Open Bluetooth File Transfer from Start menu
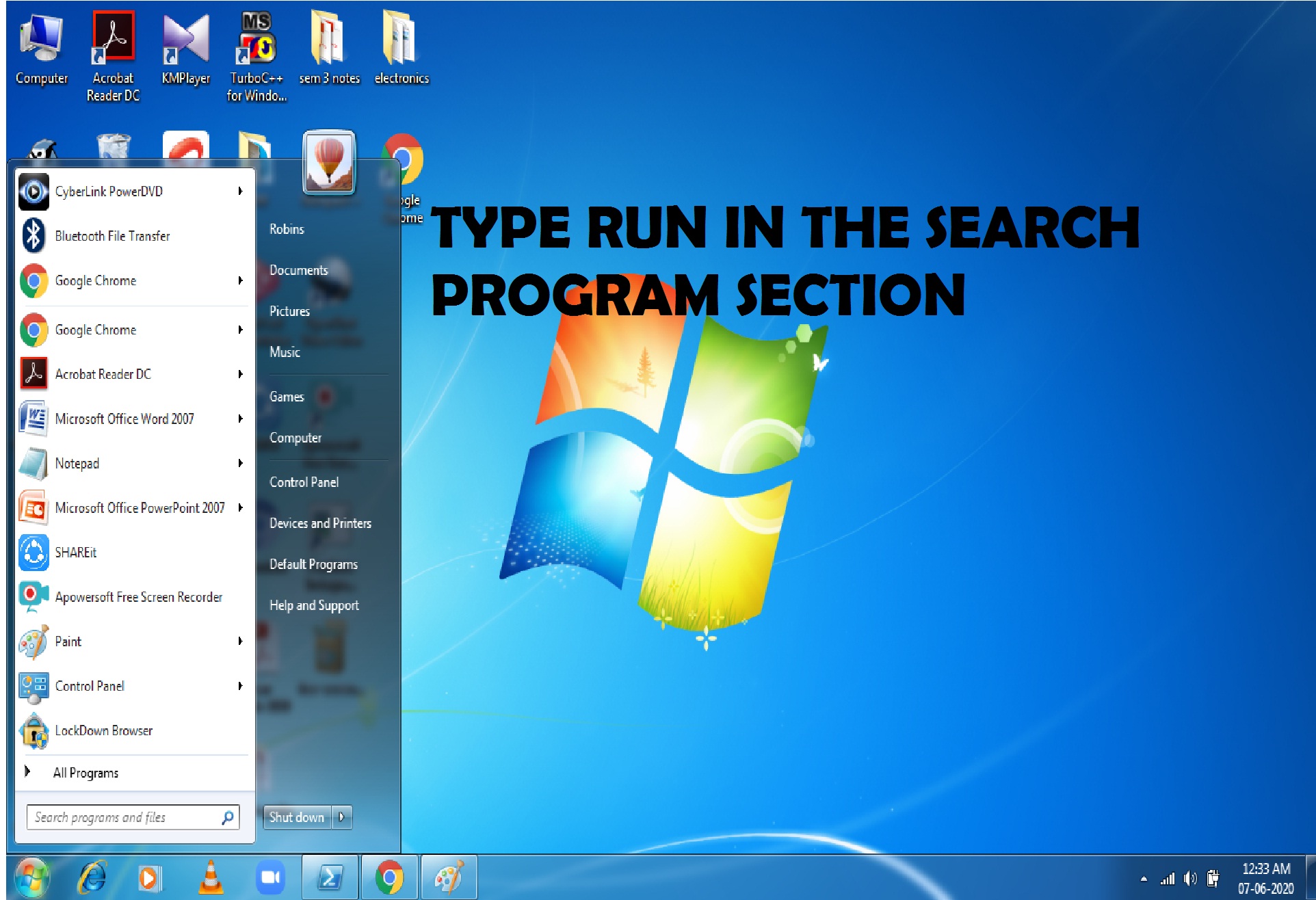 [131, 236]
